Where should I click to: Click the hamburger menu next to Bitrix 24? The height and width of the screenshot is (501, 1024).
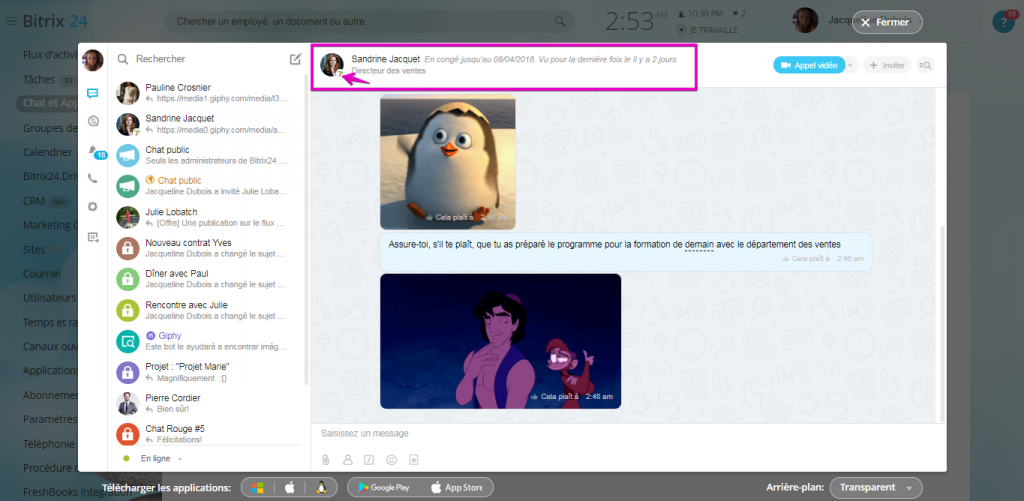(11, 21)
